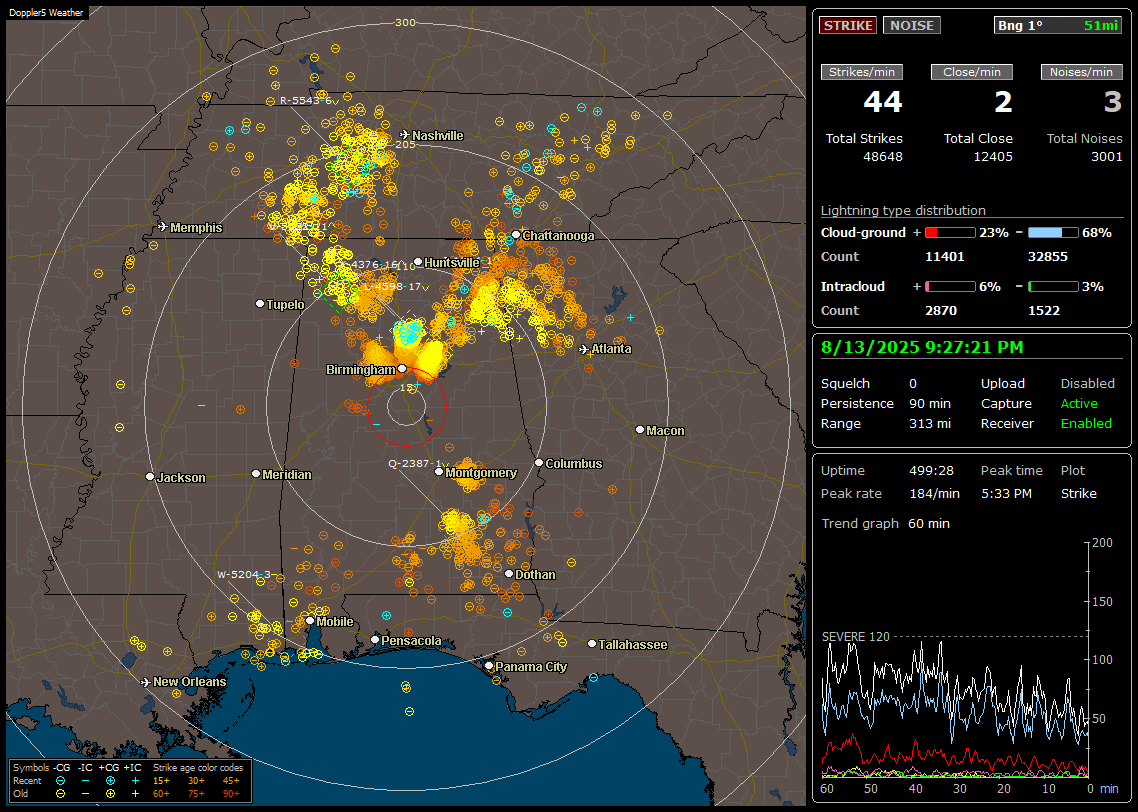Click the Panama City marker
This screenshot has height=812, width=1138.
point(489,665)
